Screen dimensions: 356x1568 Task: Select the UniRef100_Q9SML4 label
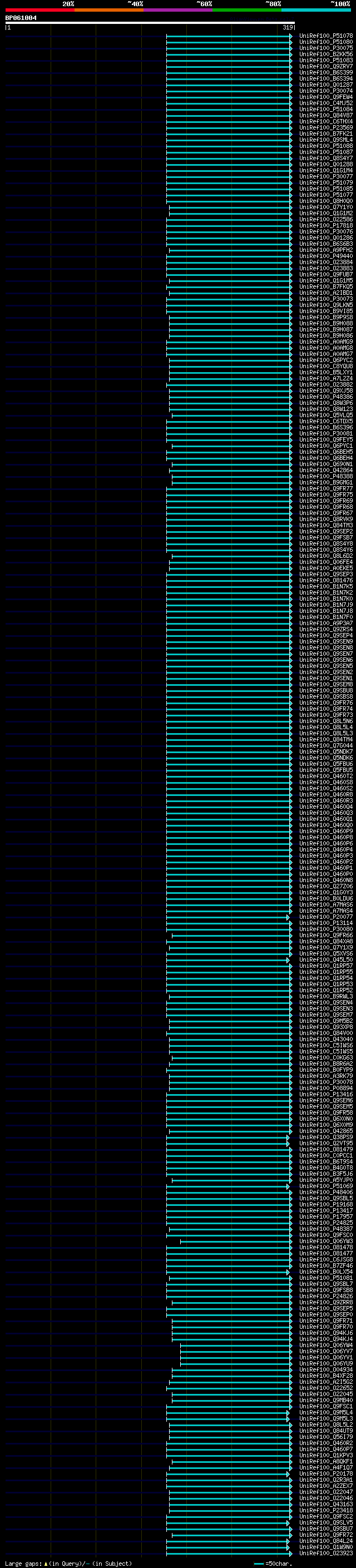pos(326,140)
